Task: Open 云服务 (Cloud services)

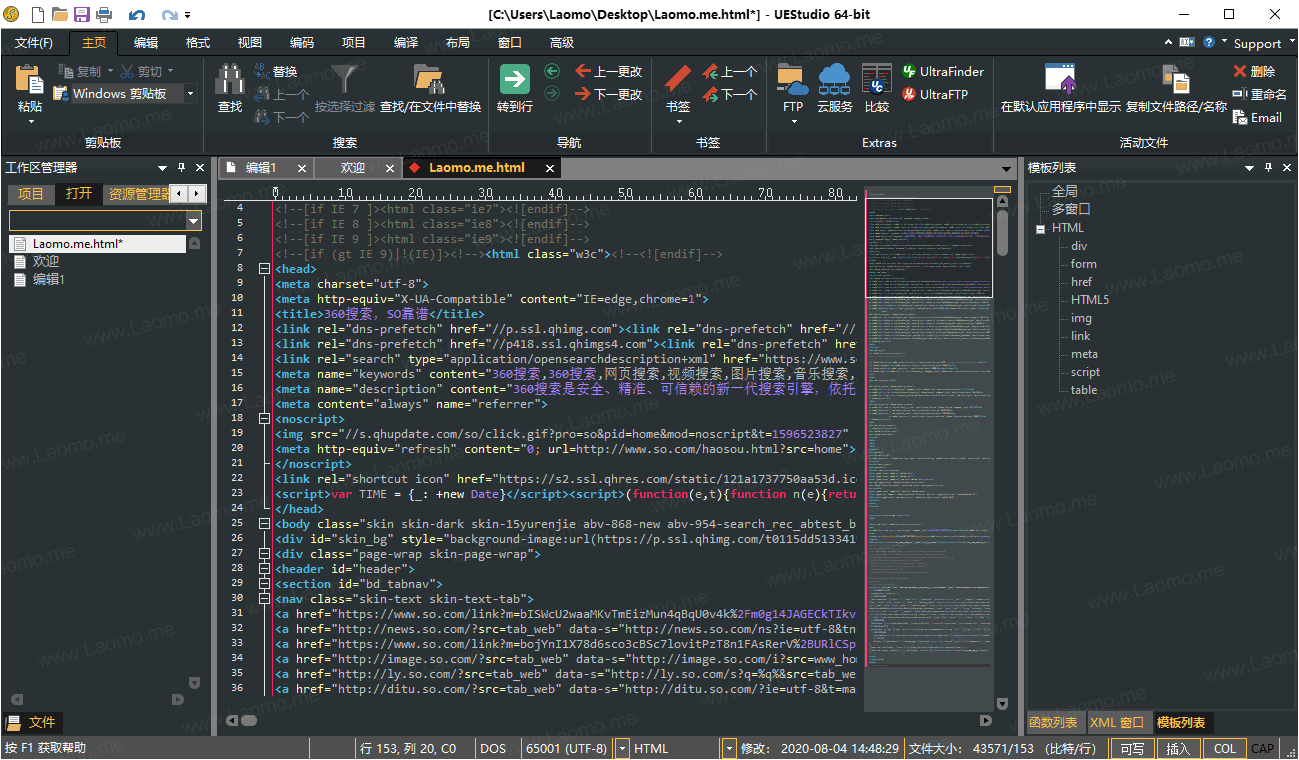Action: (x=834, y=89)
